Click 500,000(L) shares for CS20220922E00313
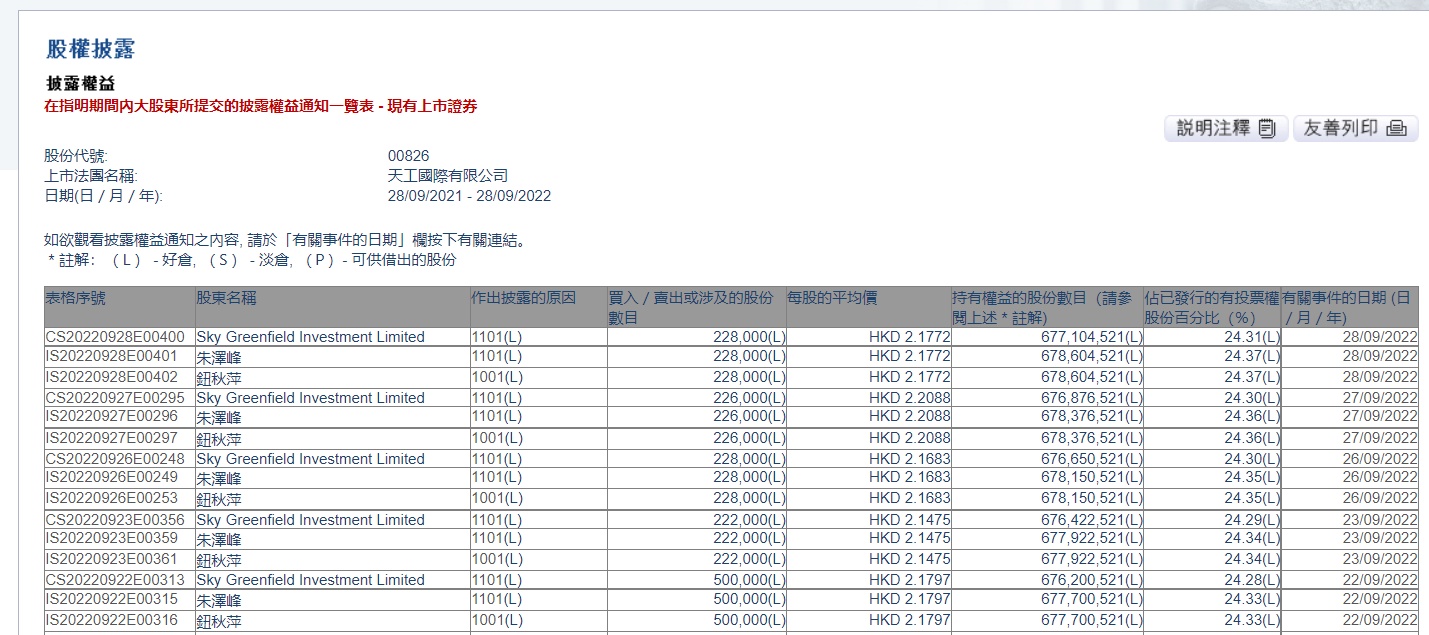The height and width of the screenshot is (635, 1429). coord(749,580)
